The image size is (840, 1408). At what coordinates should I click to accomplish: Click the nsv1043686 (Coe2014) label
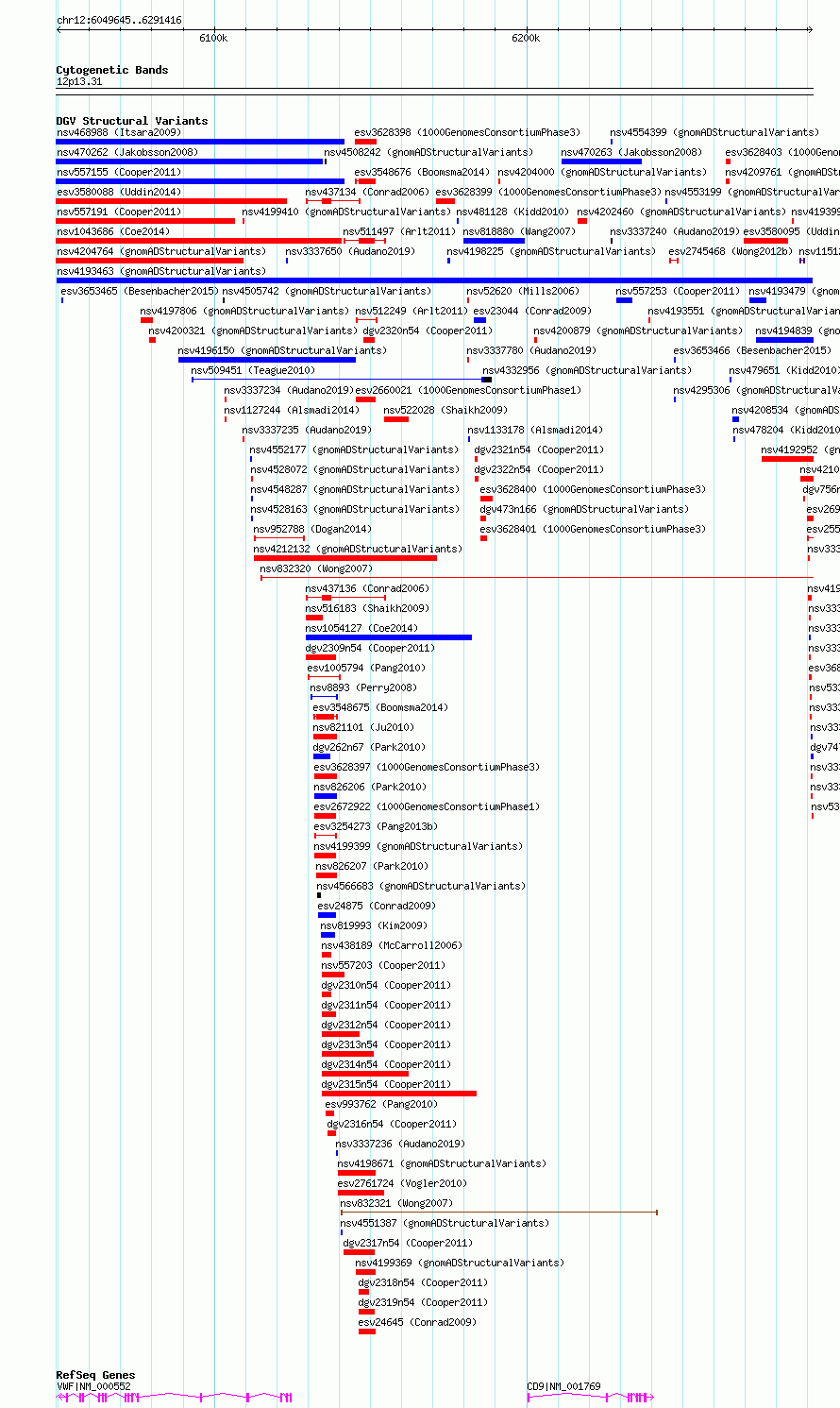113,231
